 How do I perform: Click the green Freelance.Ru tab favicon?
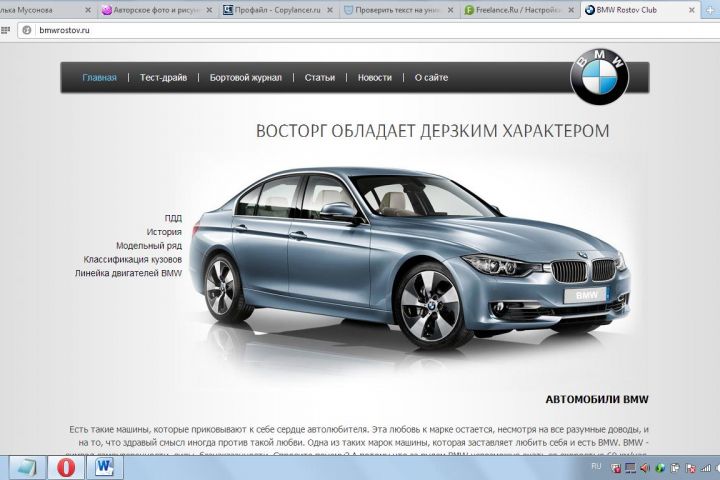[x=469, y=10]
